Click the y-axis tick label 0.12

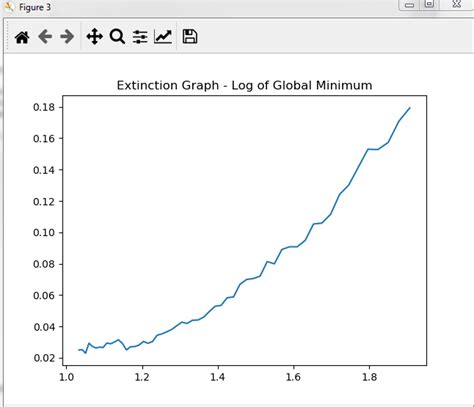(x=45, y=201)
